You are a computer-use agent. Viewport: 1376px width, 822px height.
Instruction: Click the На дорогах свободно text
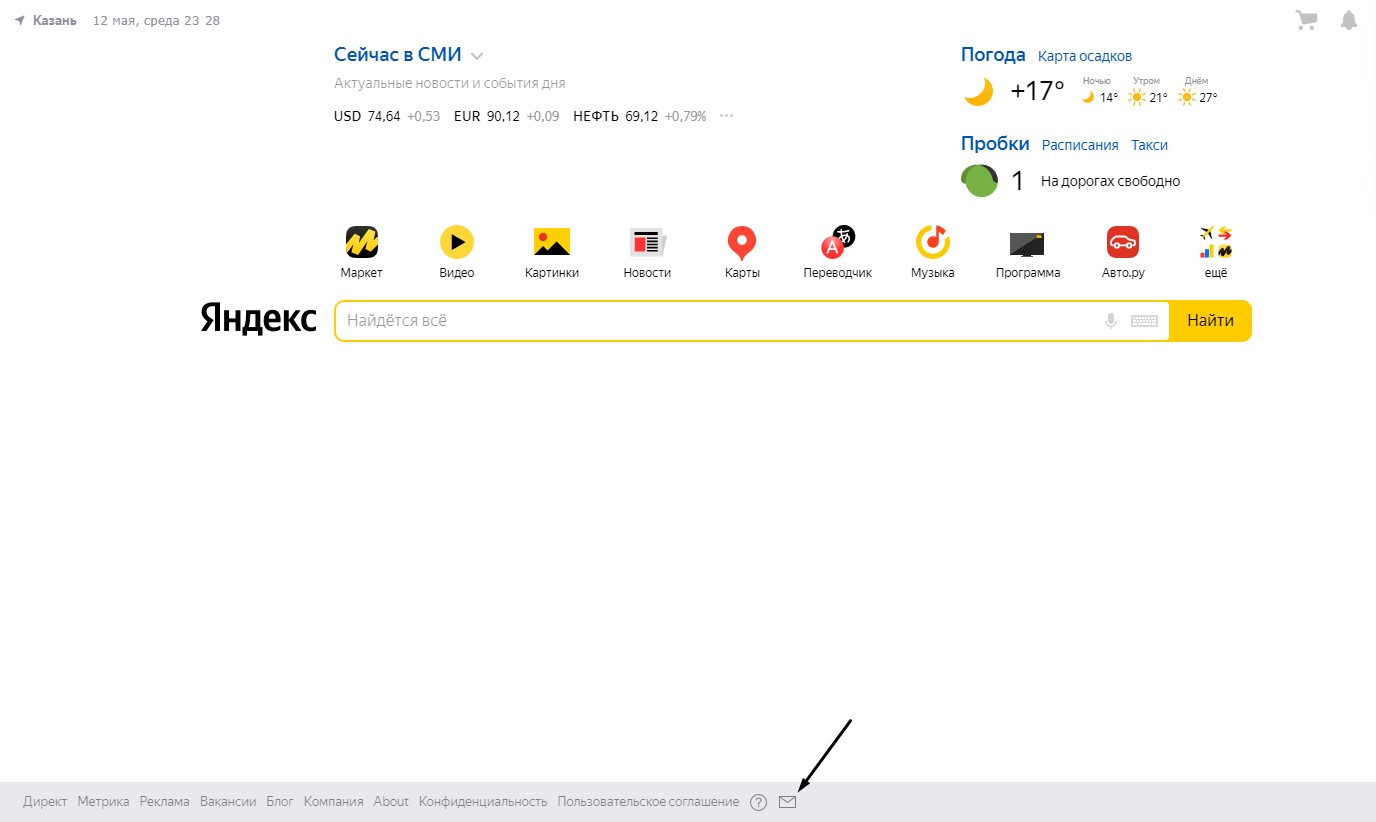pos(1110,181)
